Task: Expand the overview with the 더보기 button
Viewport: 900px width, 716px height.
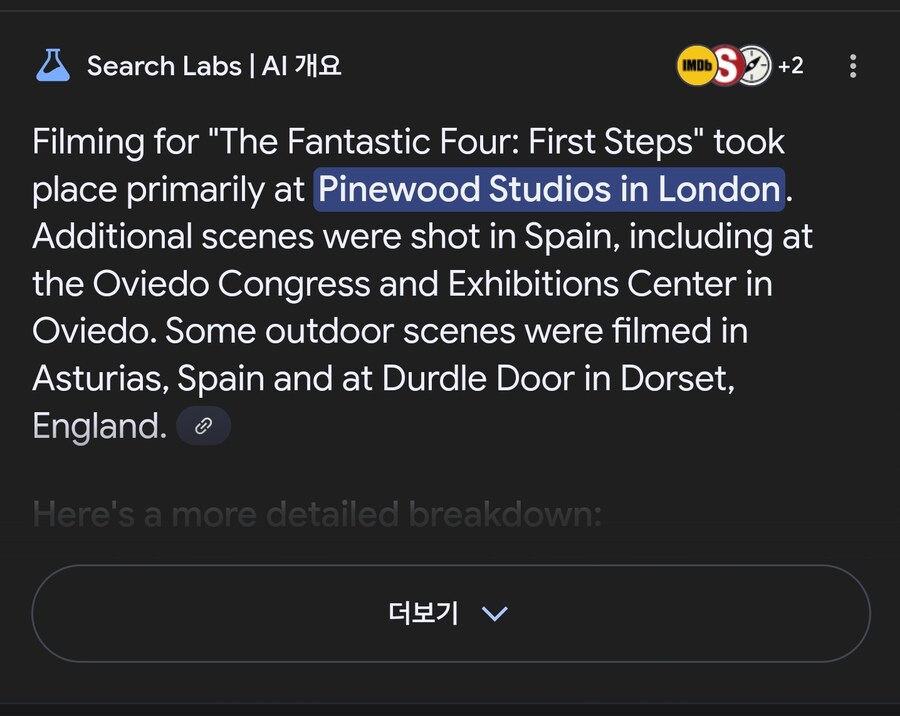Action: pyautogui.click(x=451, y=613)
